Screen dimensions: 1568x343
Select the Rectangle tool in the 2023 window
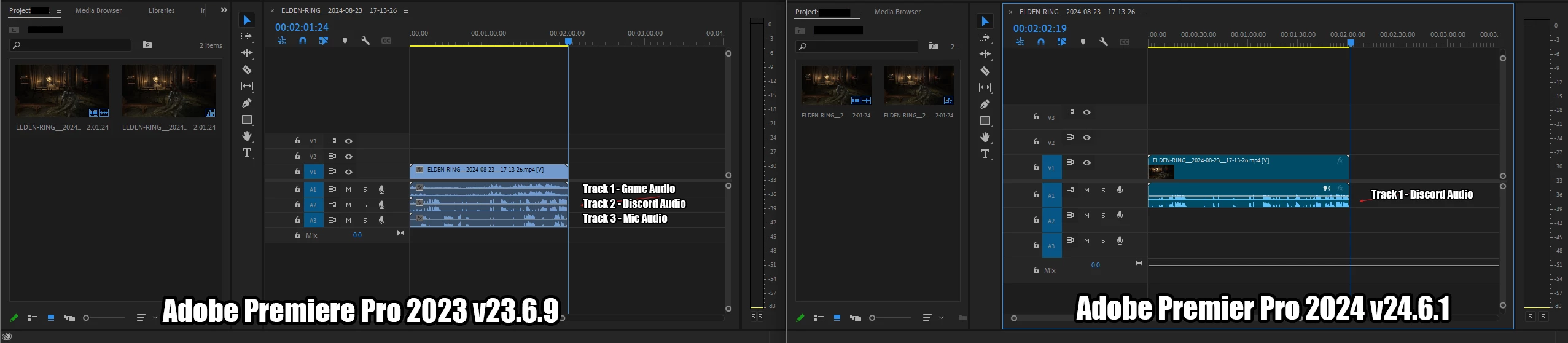(247, 119)
